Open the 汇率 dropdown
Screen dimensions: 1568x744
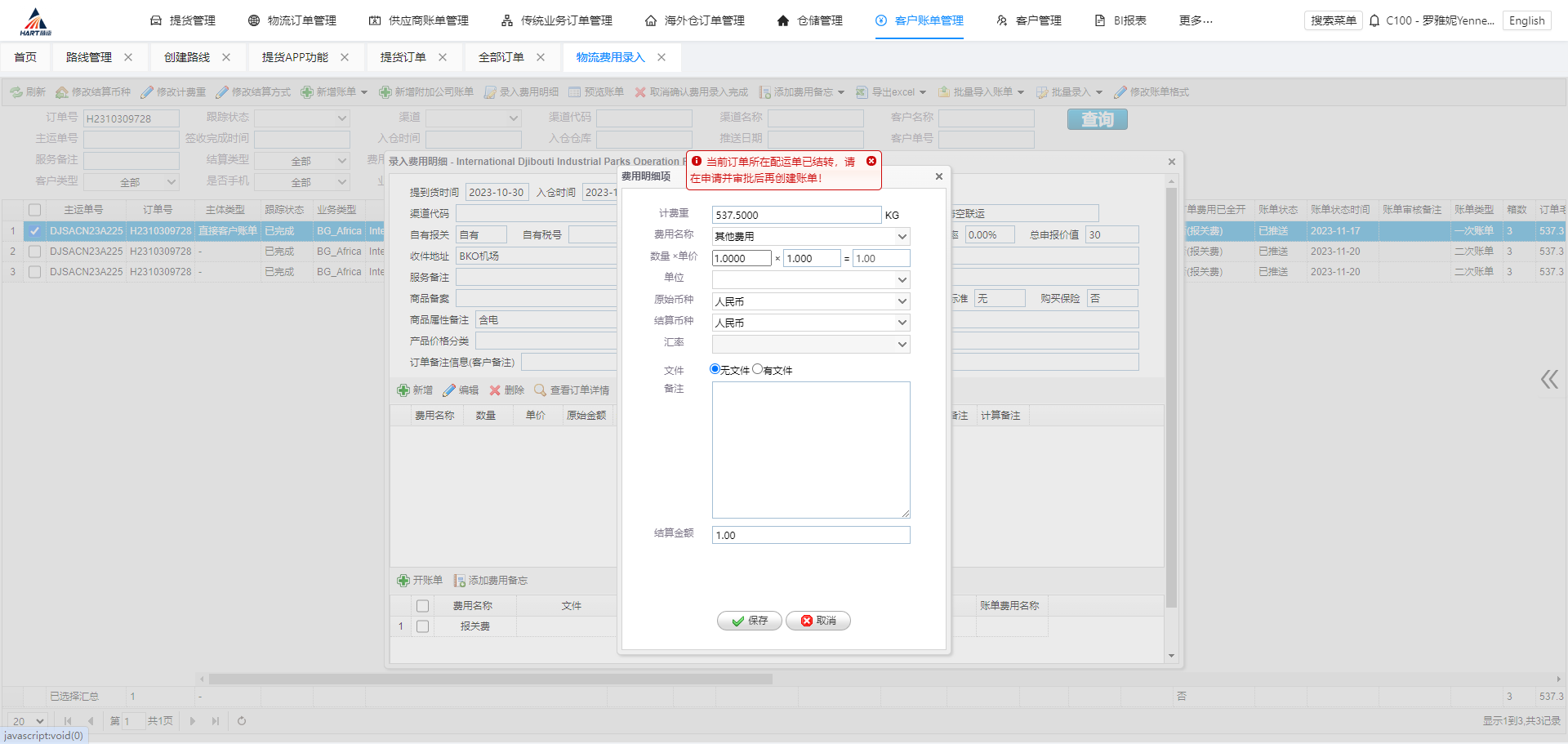[902, 345]
